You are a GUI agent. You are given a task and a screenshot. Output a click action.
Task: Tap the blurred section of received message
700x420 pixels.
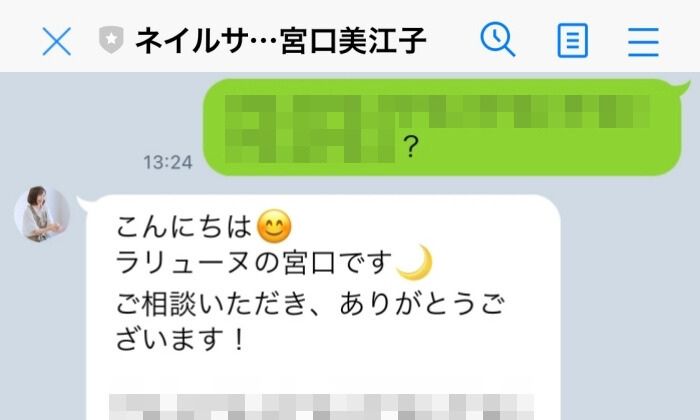coord(321,406)
